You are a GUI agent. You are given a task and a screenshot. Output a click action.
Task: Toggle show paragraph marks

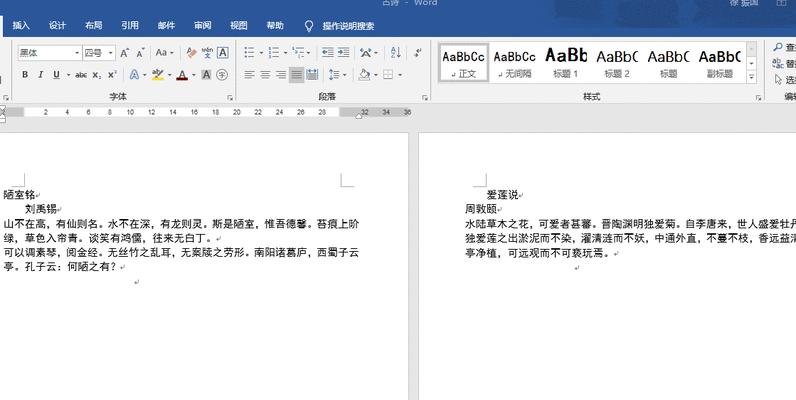click(x=417, y=53)
